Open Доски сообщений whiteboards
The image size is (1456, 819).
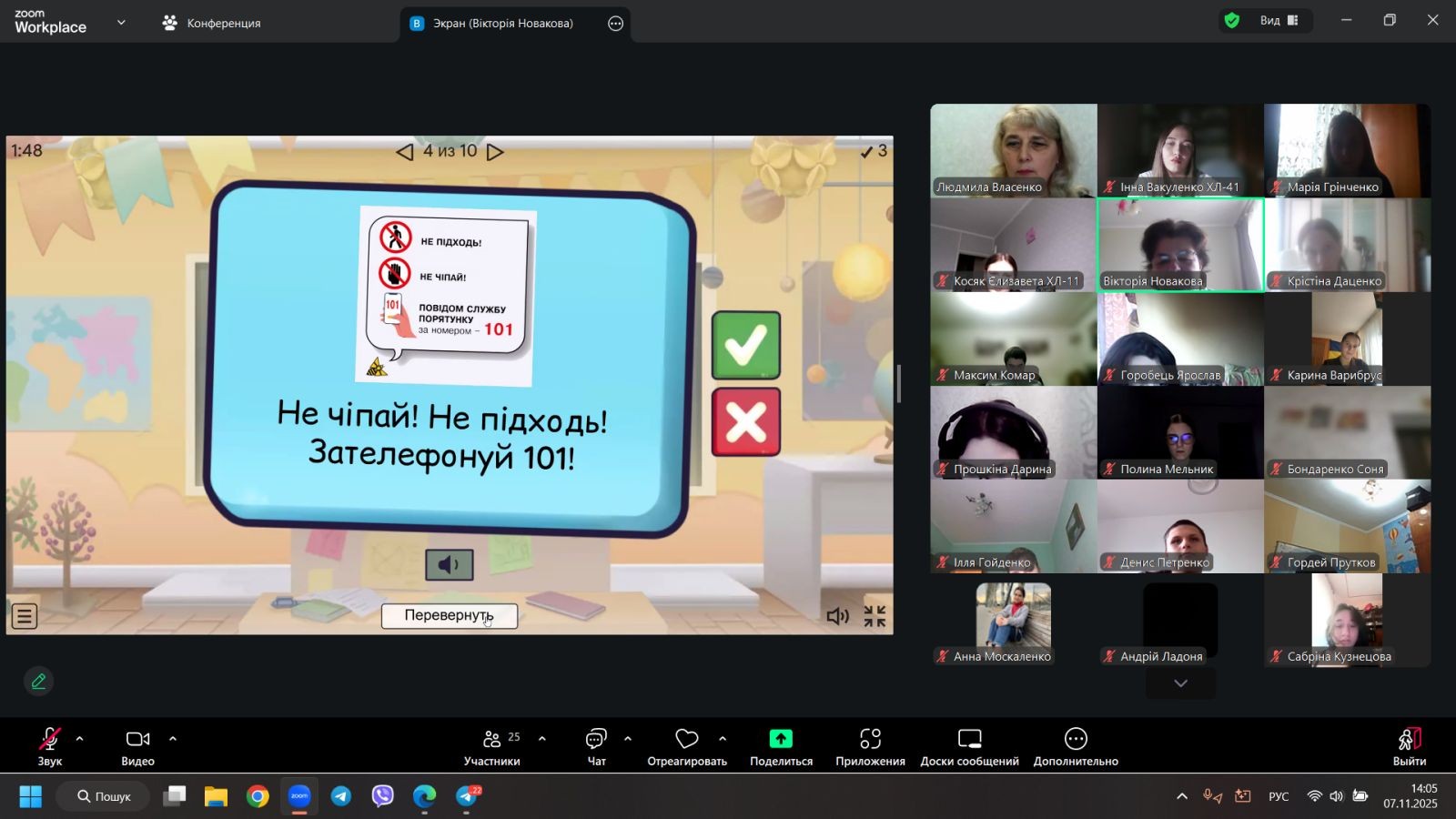click(x=969, y=746)
